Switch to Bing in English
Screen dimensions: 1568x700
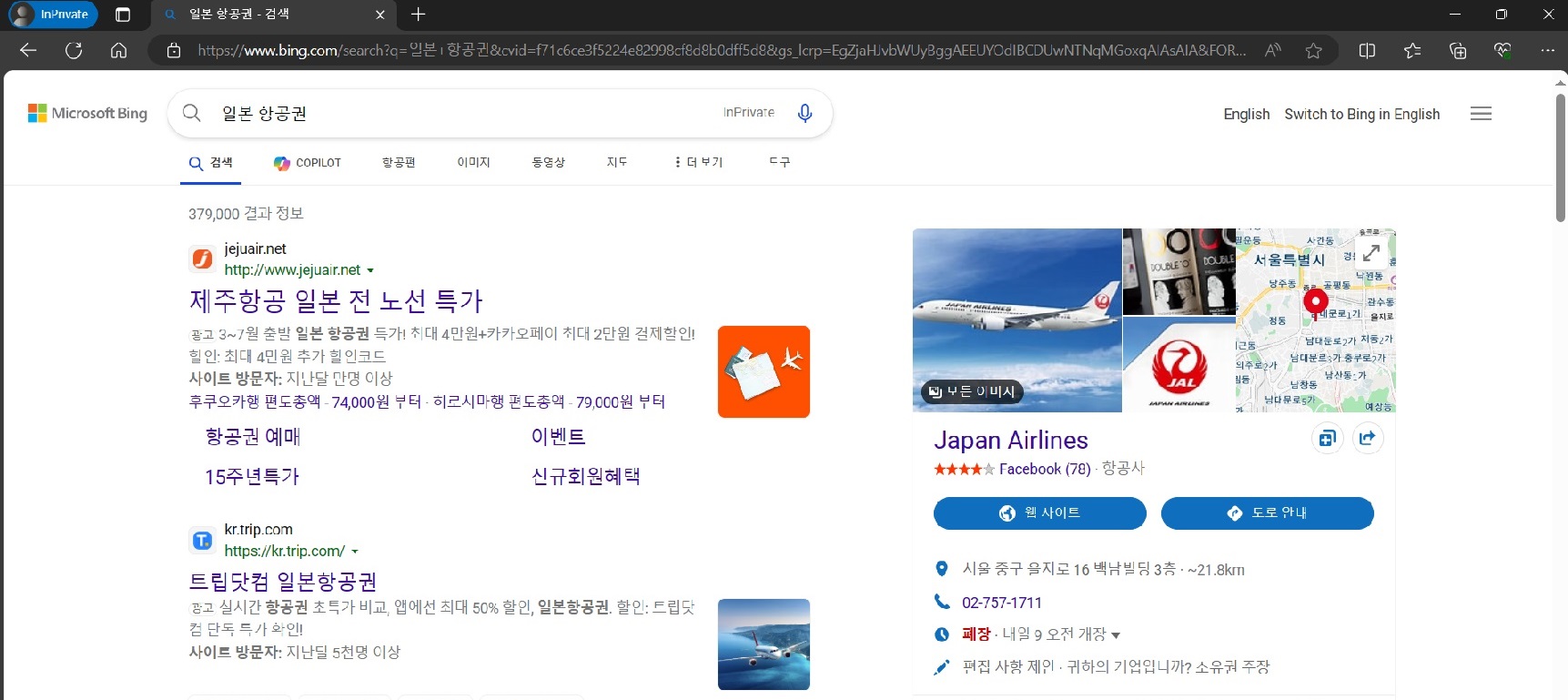pos(1361,114)
